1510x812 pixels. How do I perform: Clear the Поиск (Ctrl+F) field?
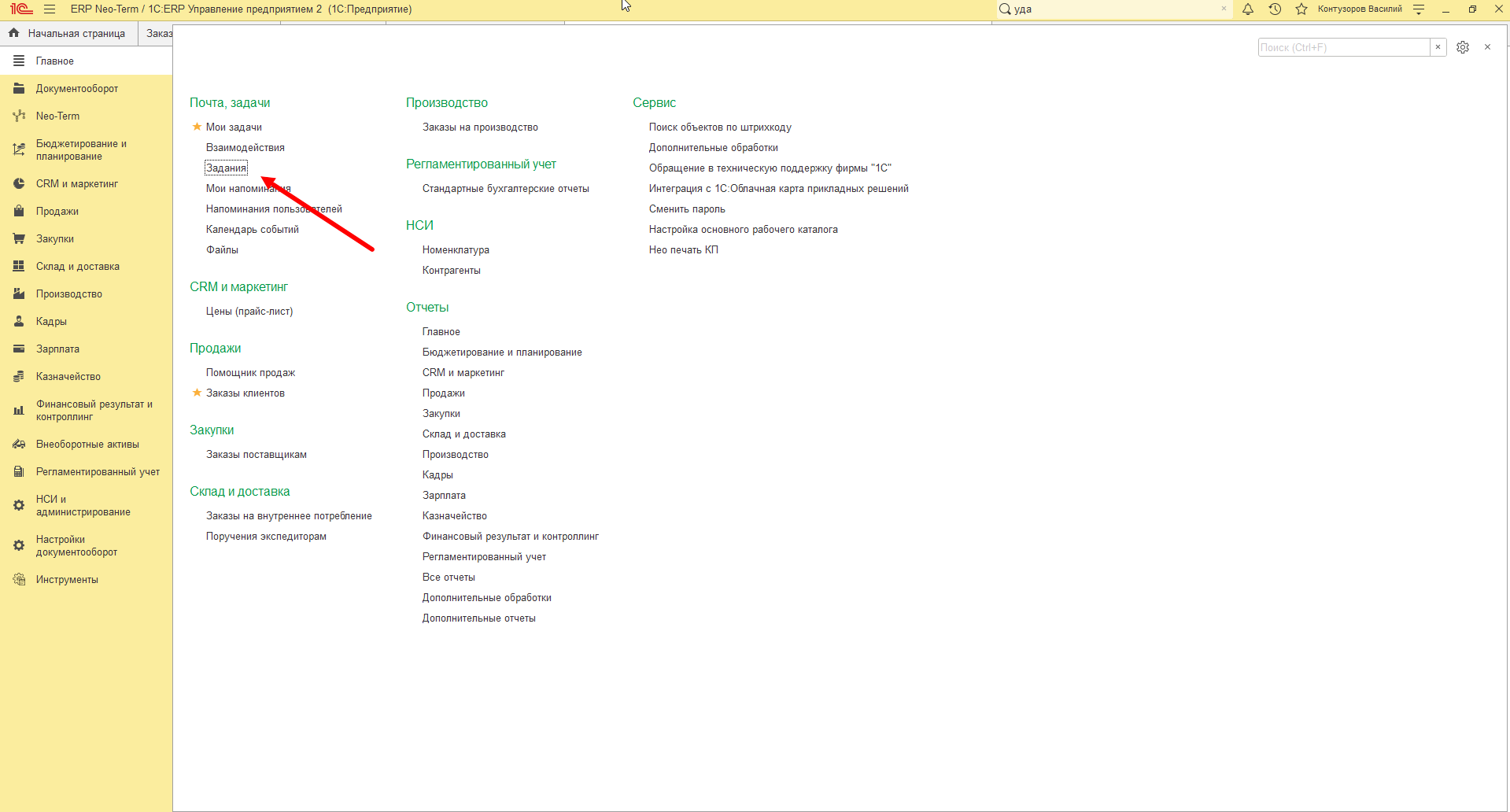1438,47
